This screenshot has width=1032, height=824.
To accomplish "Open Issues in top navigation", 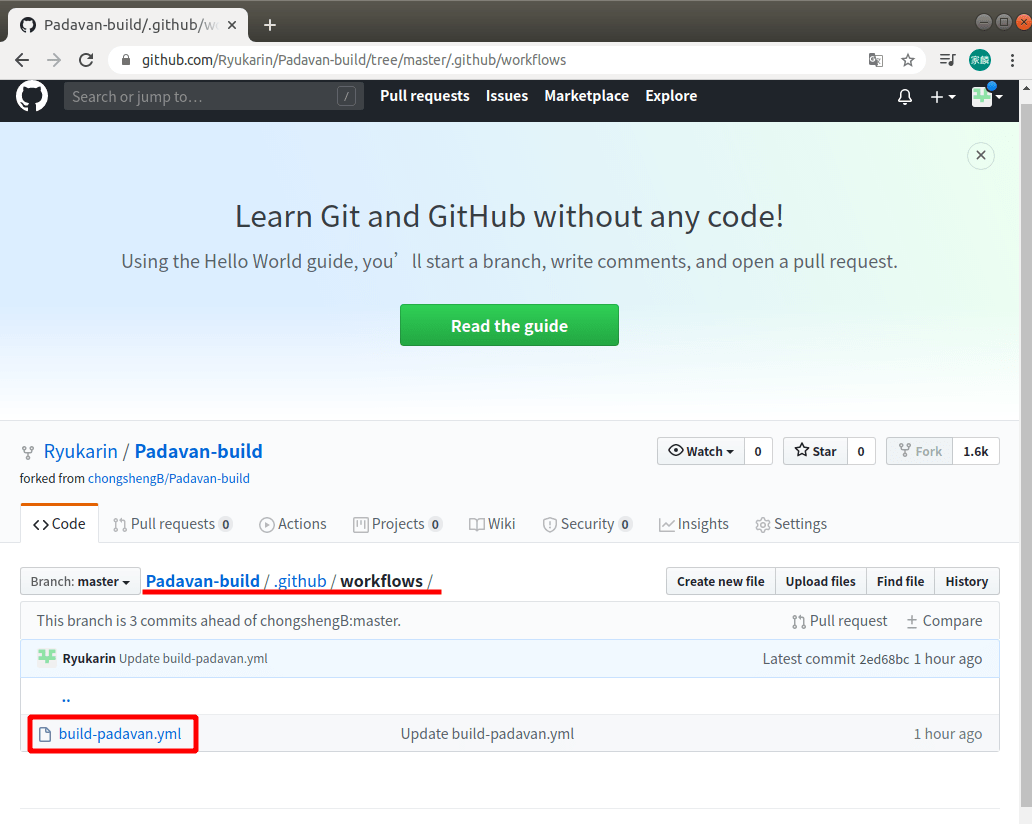I will tap(507, 96).
